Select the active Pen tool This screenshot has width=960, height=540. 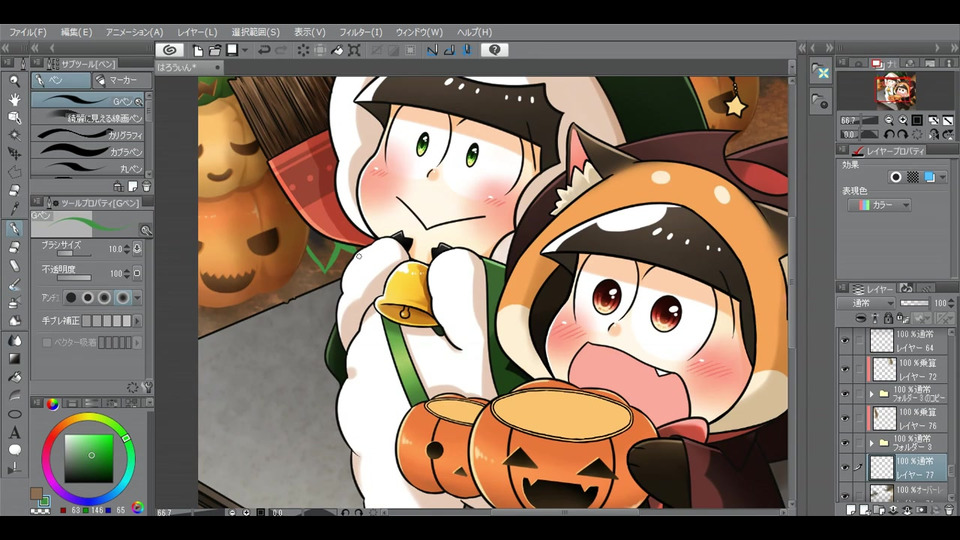point(15,228)
